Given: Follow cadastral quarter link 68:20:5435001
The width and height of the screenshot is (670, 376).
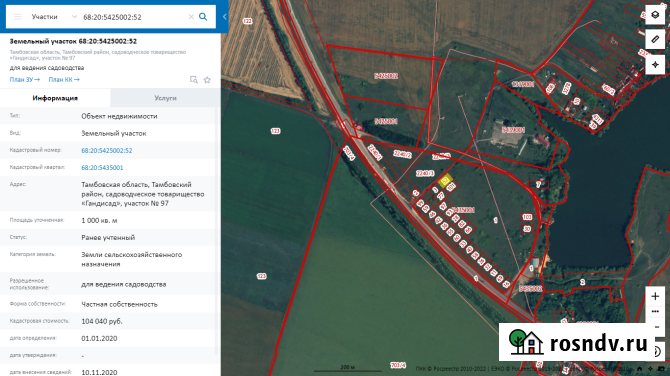Looking at the screenshot, I should [102, 167].
